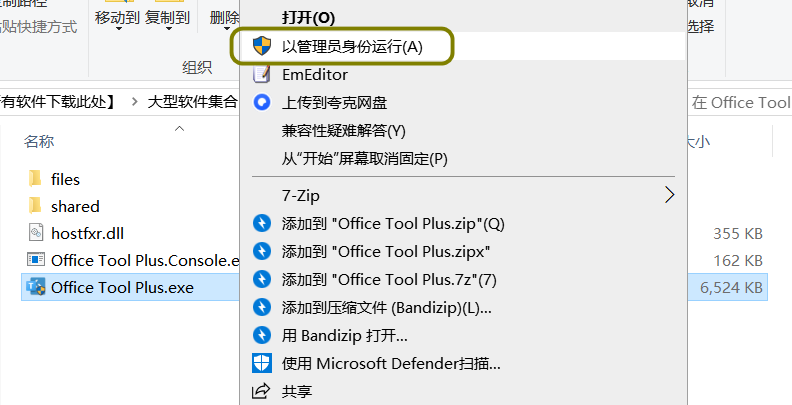792x405 pixels.
Task: Click the 删除 ribbon button
Action: (x=225, y=18)
